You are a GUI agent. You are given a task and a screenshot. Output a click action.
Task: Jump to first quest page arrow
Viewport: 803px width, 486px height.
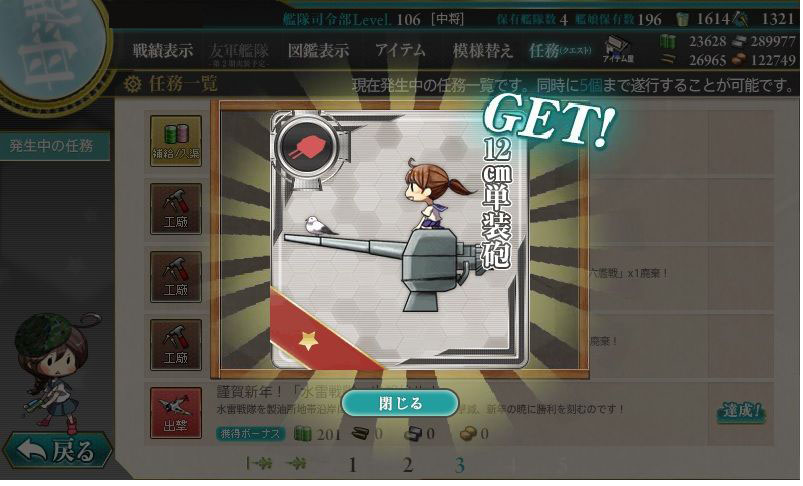pos(259,463)
